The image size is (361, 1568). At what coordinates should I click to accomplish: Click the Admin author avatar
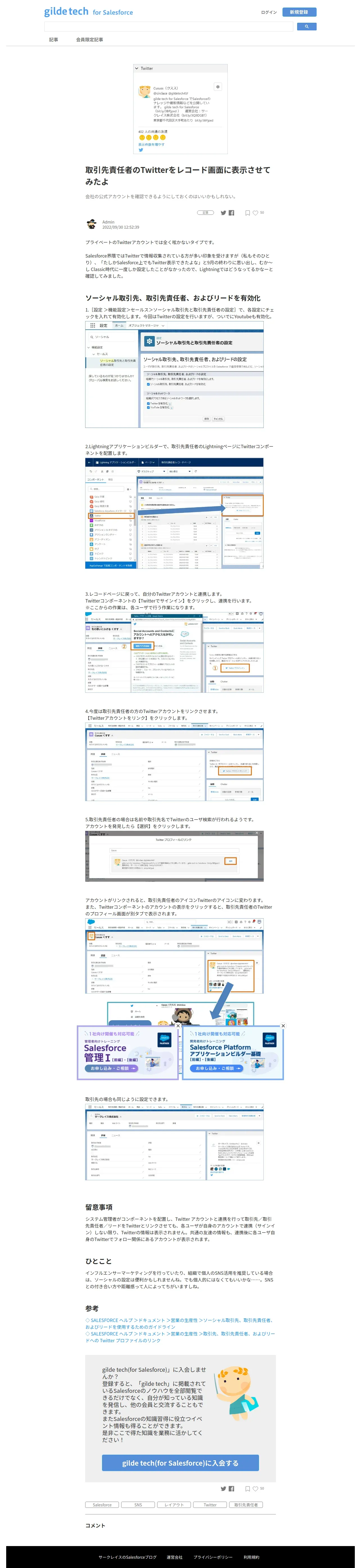(91, 224)
